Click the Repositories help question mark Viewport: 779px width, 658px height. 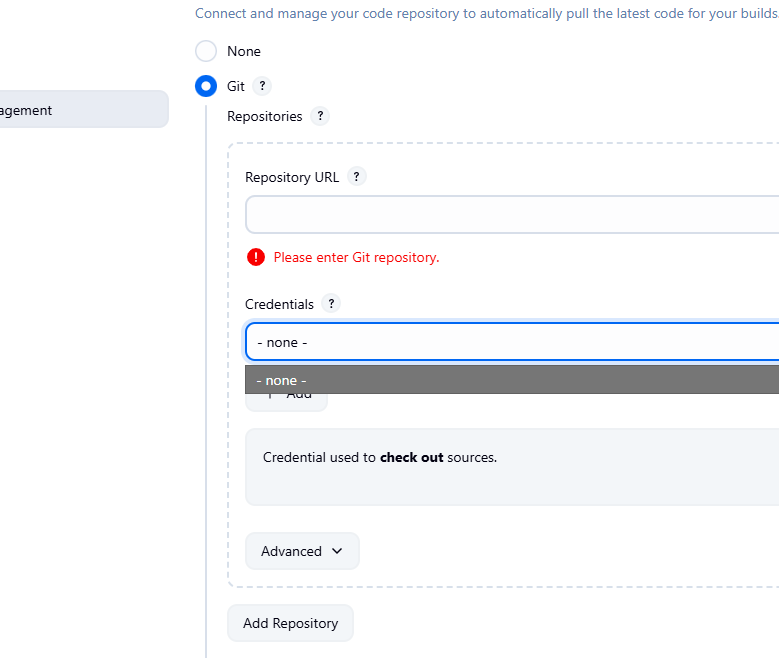click(320, 116)
